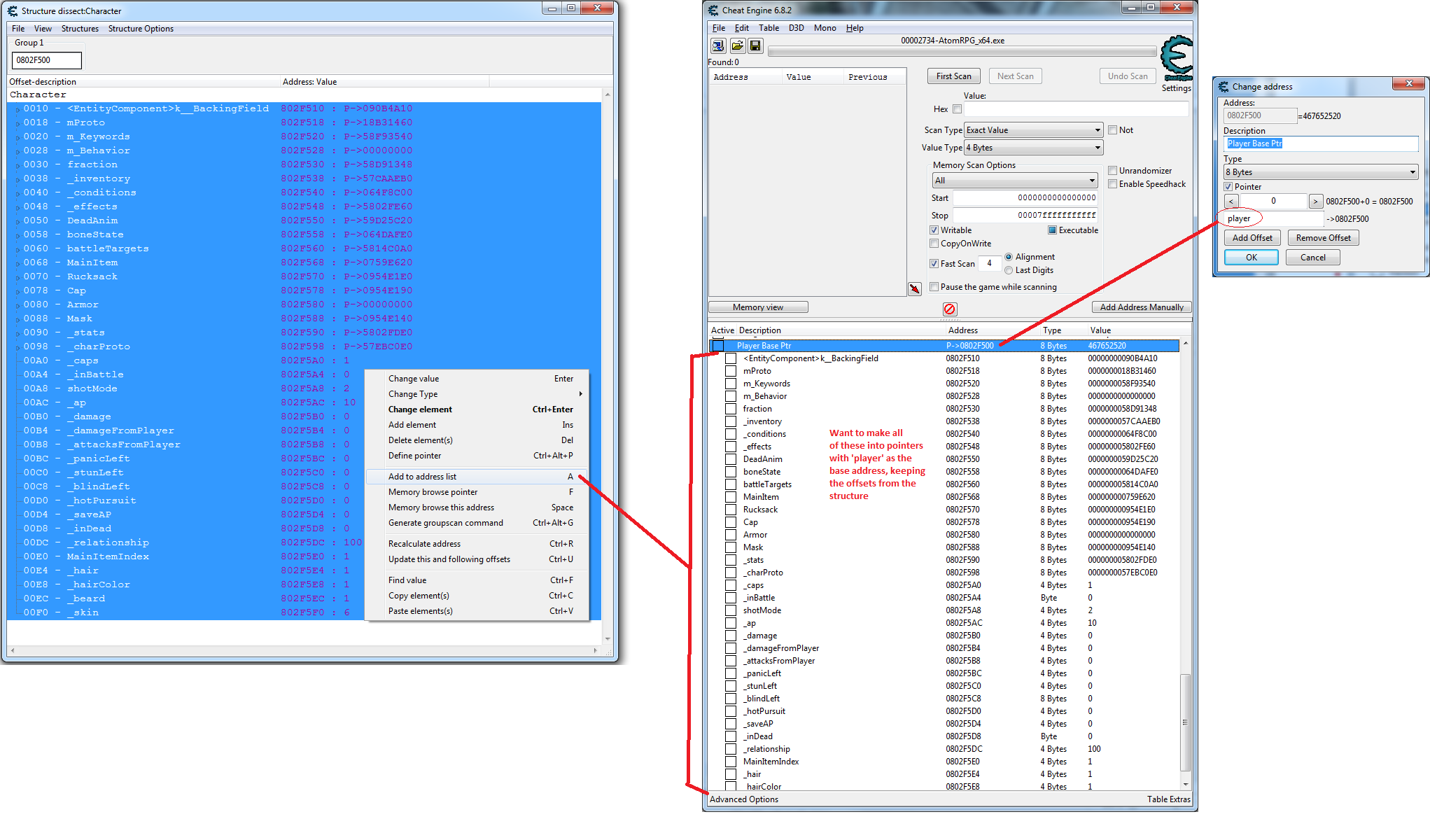This screenshot has width=1430, height=840.
Task: Choose Add to address list in context menu
Action: click(x=422, y=476)
